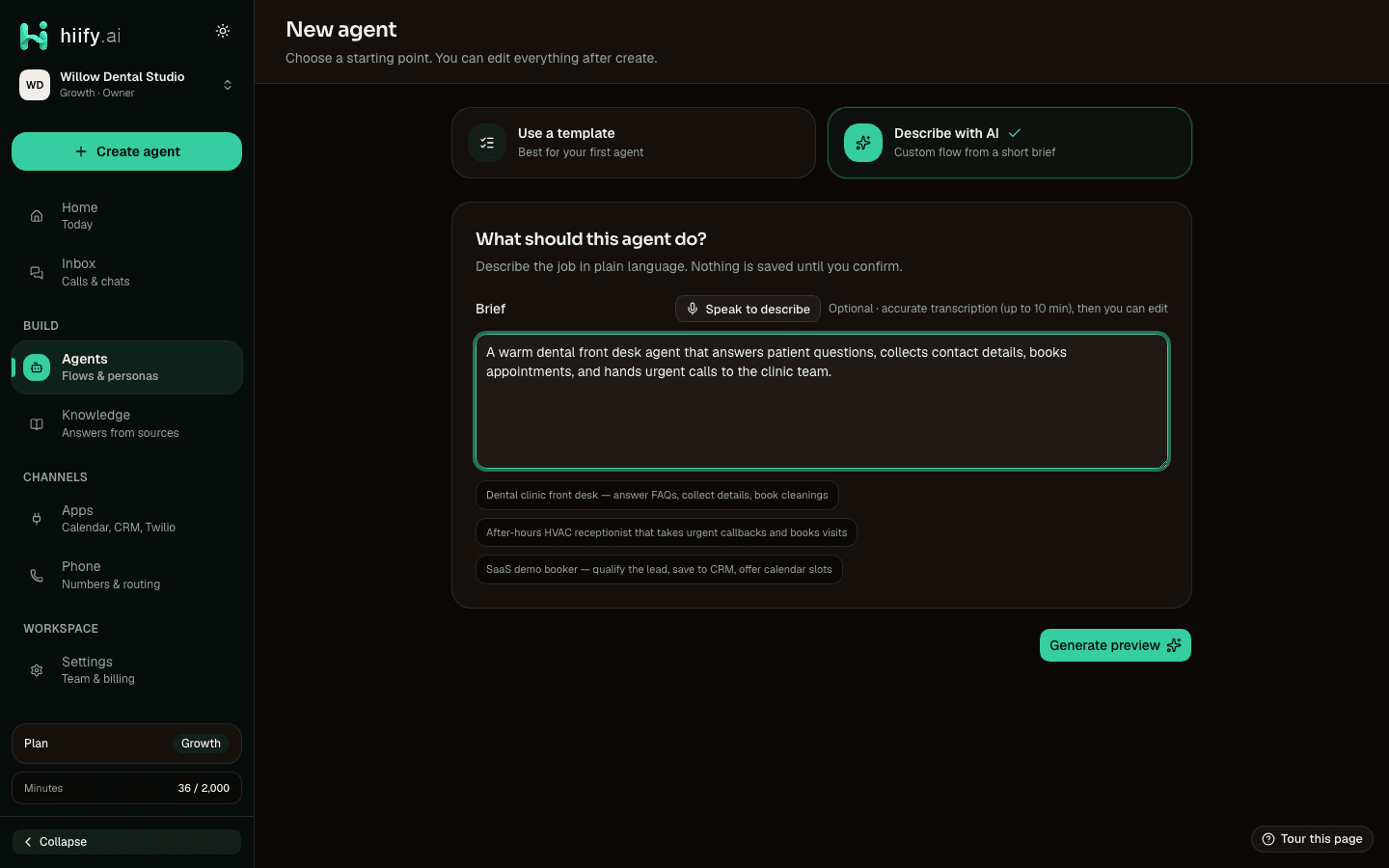Click the Create agent button
This screenshot has width=1389, height=868.
(x=126, y=151)
